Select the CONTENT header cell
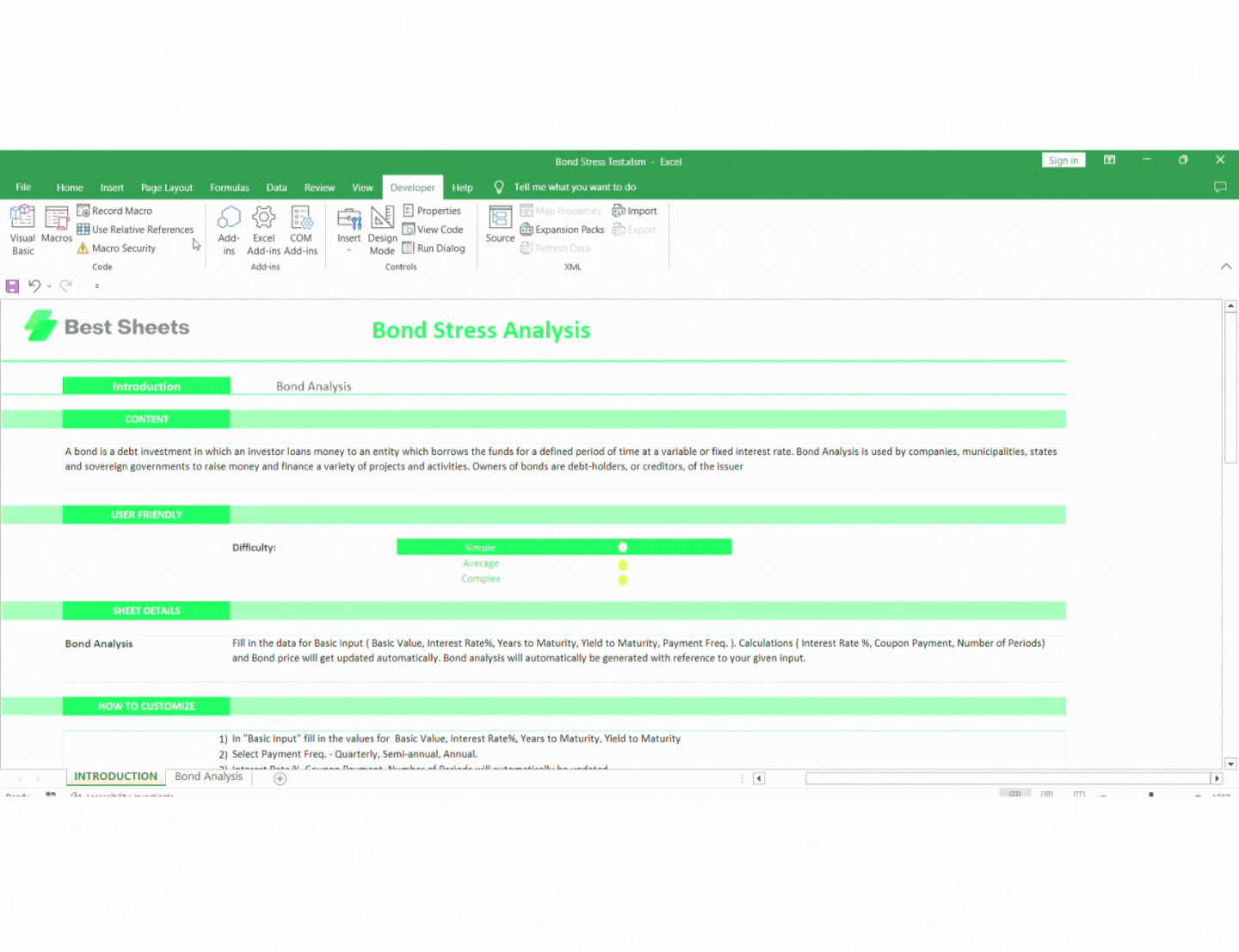 point(146,420)
